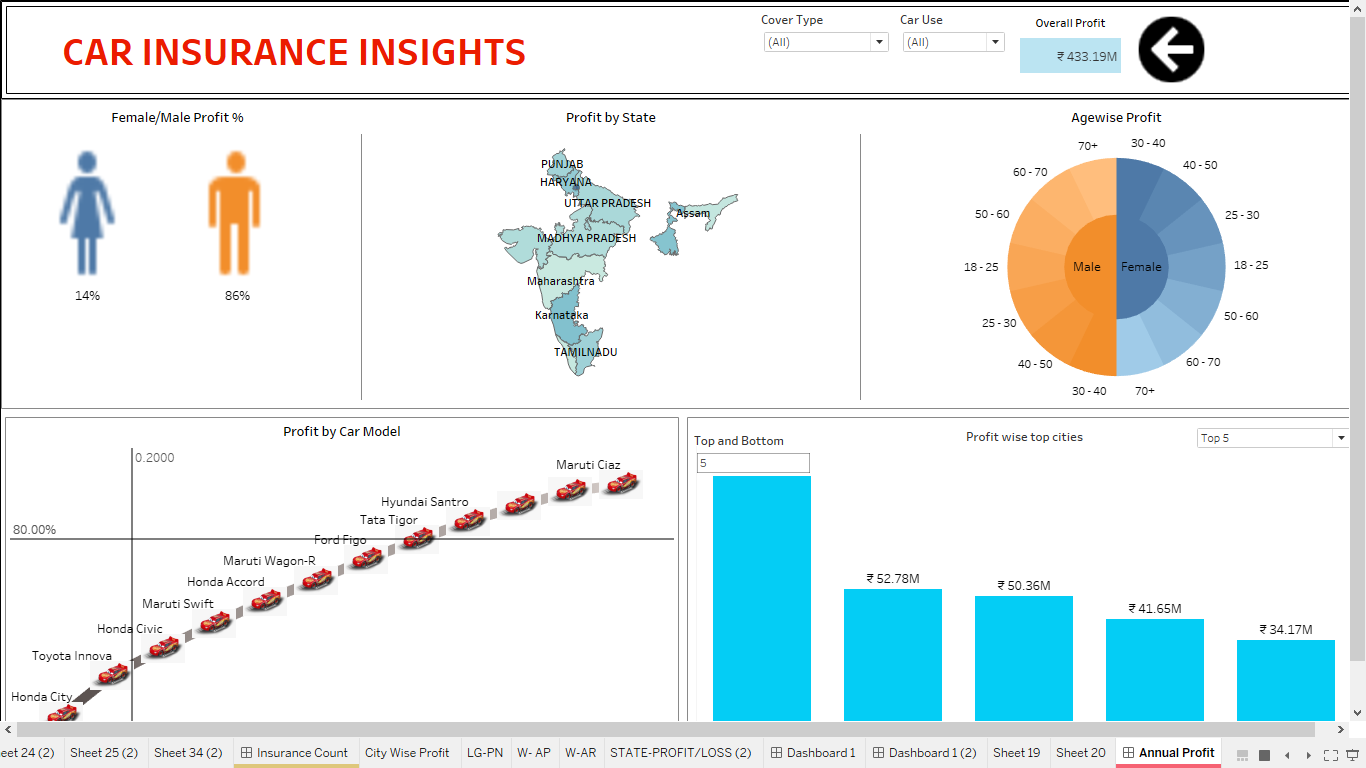This screenshot has width=1366, height=768.
Task: Click the Hyundai Santro car marker
Action: 469,520
